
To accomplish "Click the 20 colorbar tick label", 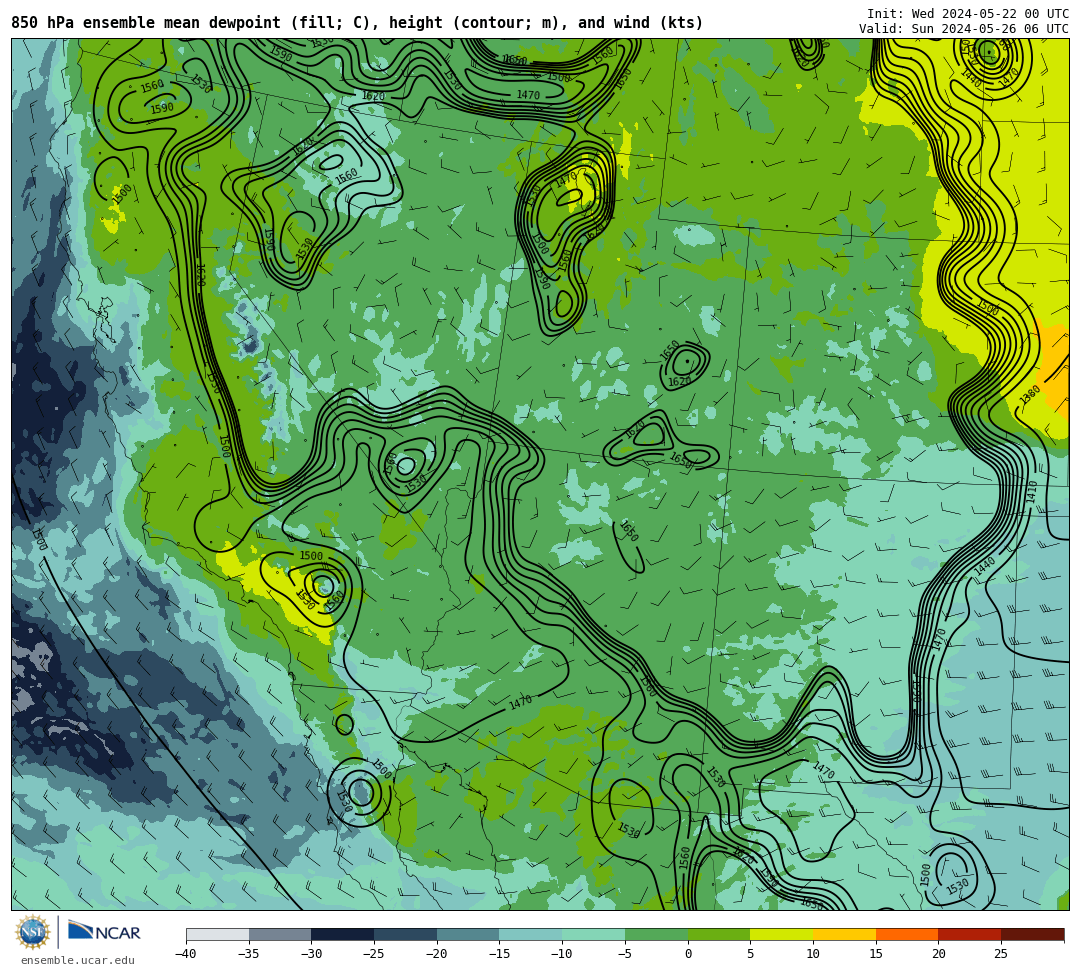I will coord(938,954).
